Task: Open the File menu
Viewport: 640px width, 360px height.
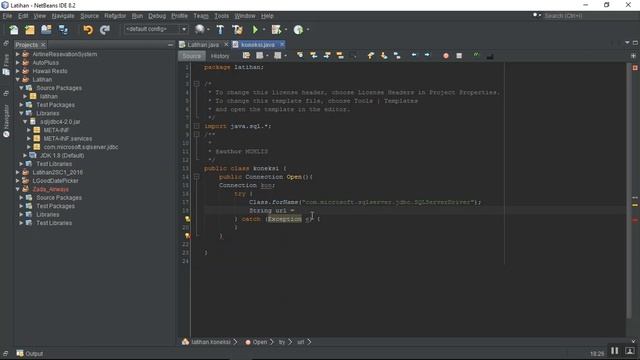Action: 7,16
